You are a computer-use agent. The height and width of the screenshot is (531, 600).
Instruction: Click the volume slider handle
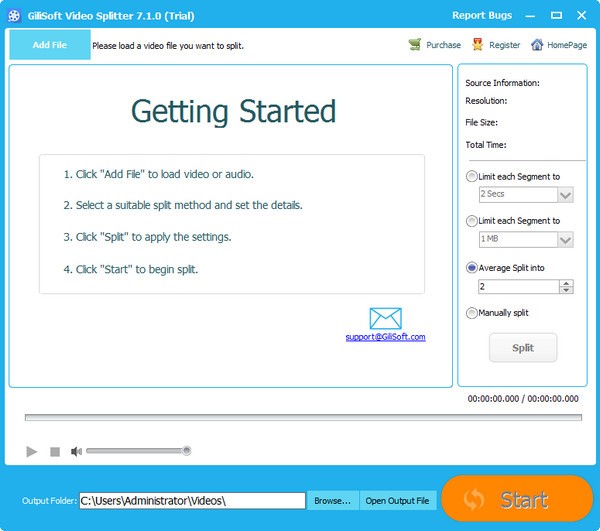[x=186, y=451]
